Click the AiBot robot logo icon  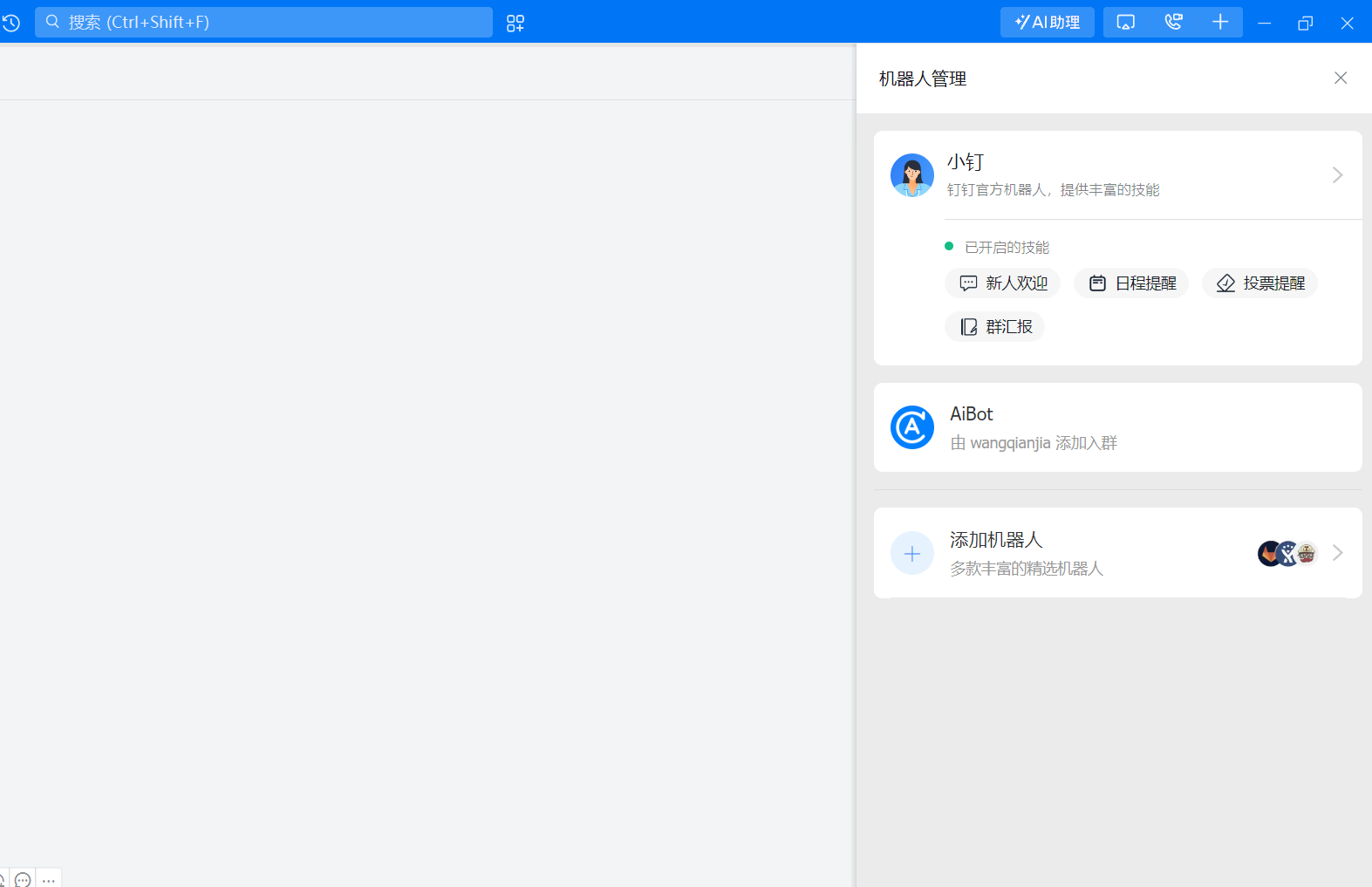(912, 427)
